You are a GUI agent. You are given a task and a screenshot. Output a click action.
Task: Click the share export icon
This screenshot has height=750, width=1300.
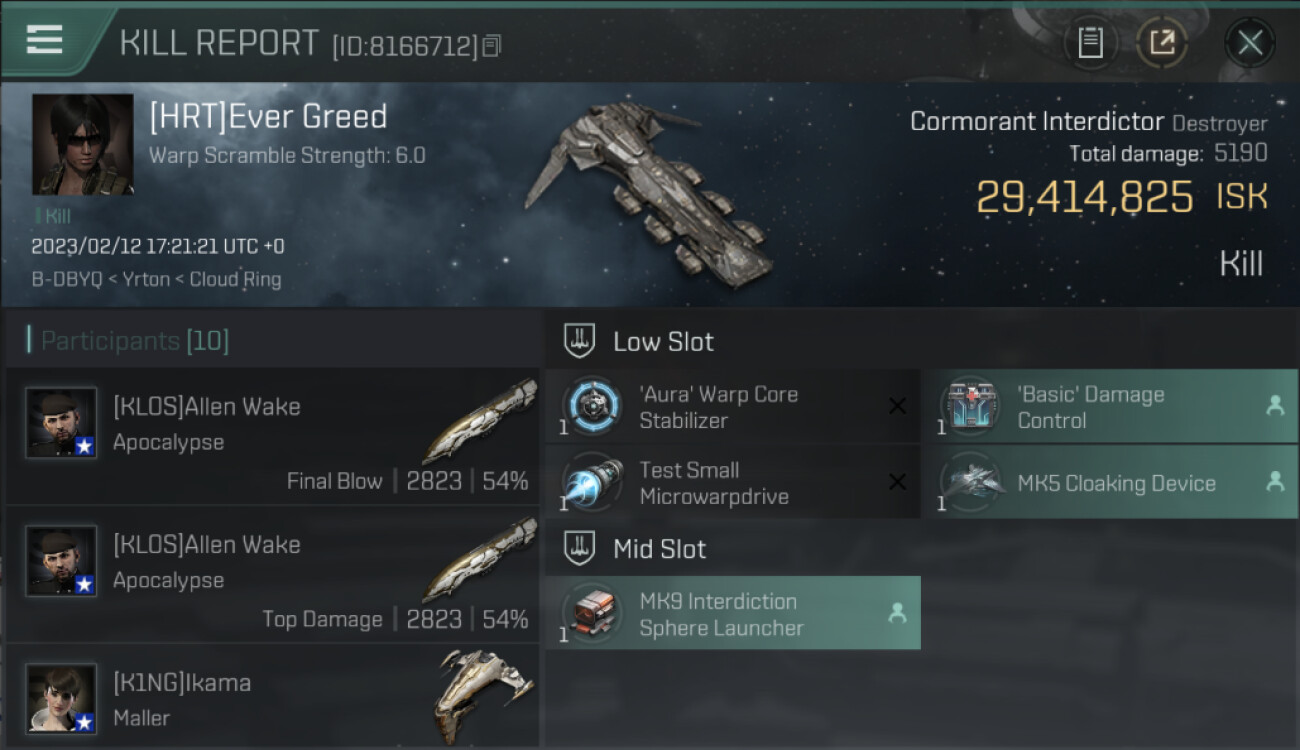[1161, 42]
